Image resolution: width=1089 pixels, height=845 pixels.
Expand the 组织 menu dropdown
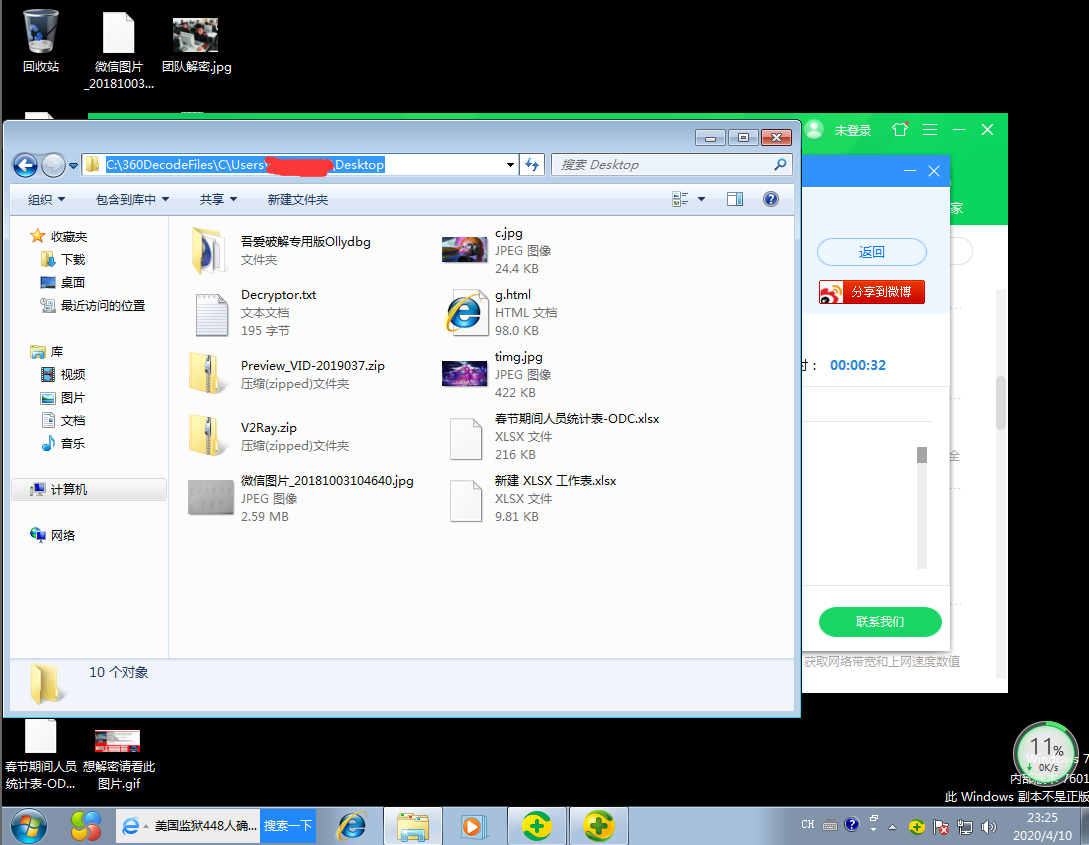coord(47,199)
